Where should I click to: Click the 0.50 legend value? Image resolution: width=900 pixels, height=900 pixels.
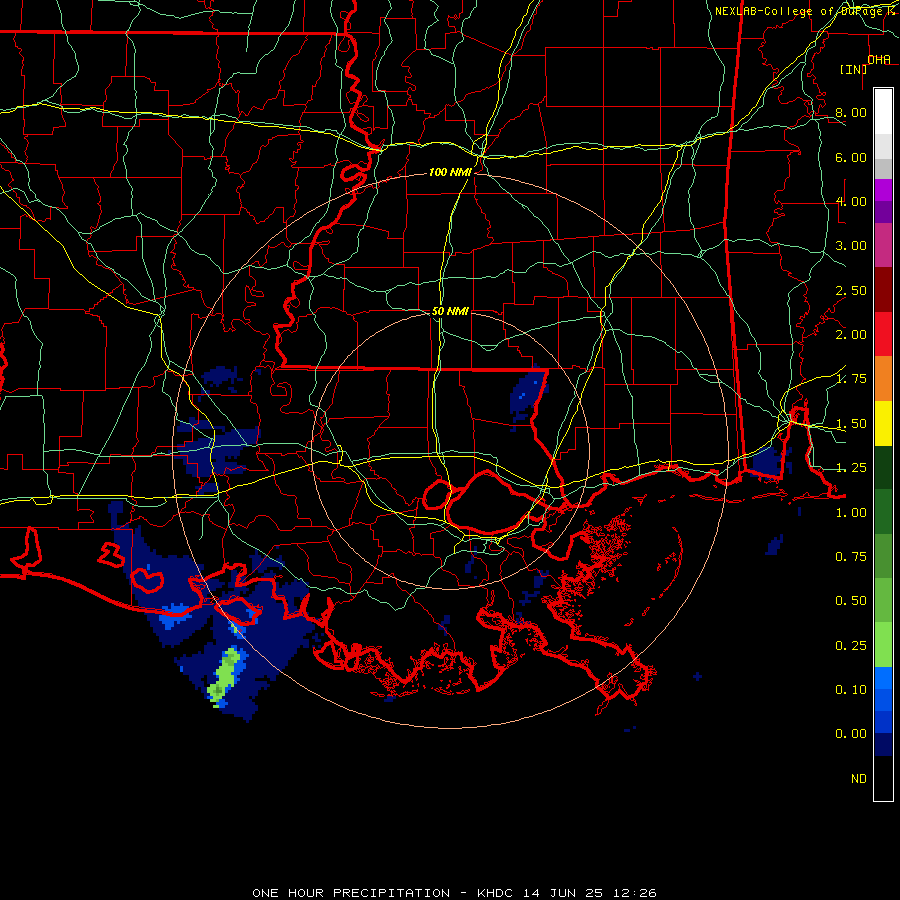[851, 601]
